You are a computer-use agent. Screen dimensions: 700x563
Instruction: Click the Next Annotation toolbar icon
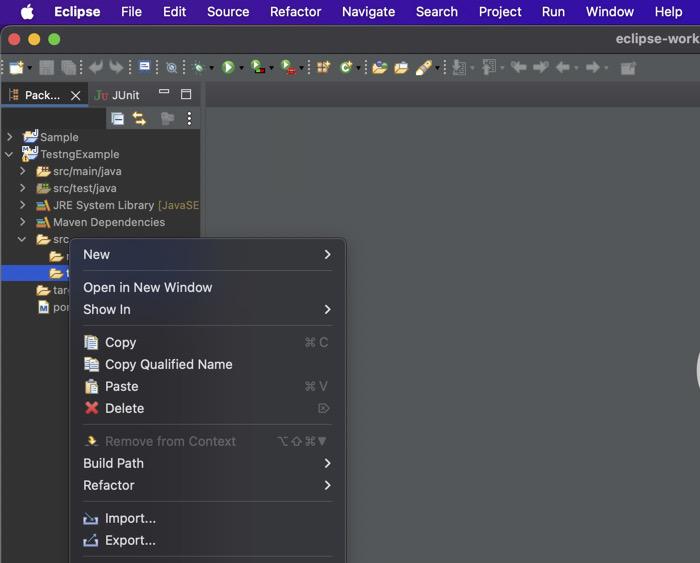coord(458,67)
